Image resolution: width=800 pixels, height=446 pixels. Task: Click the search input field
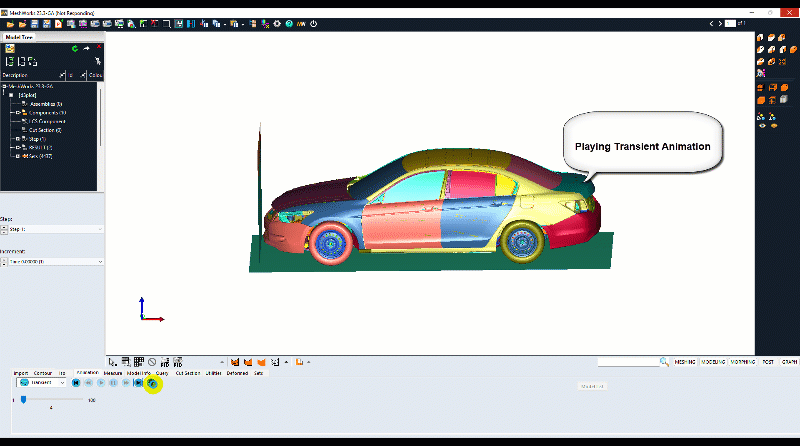click(628, 361)
